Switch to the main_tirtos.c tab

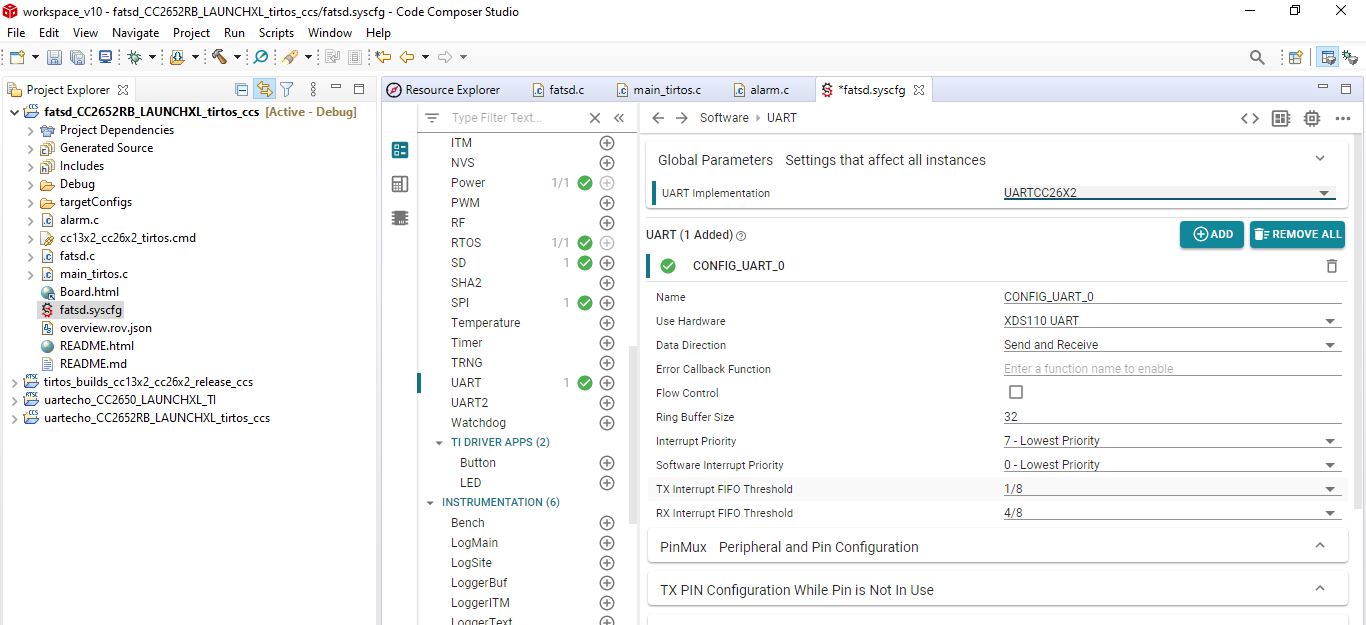click(x=658, y=90)
